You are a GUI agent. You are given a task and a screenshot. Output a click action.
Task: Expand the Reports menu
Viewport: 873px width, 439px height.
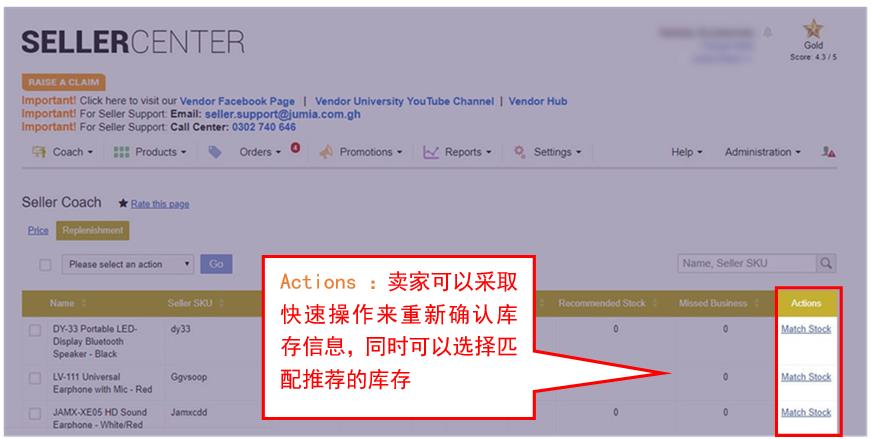pyautogui.click(x=468, y=152)
